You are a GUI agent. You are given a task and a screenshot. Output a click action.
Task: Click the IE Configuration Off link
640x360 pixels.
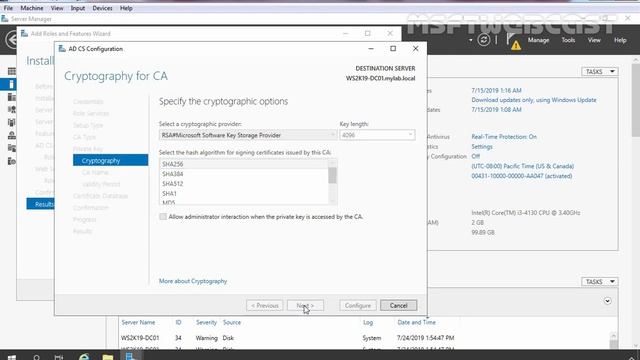pos(476,156)
